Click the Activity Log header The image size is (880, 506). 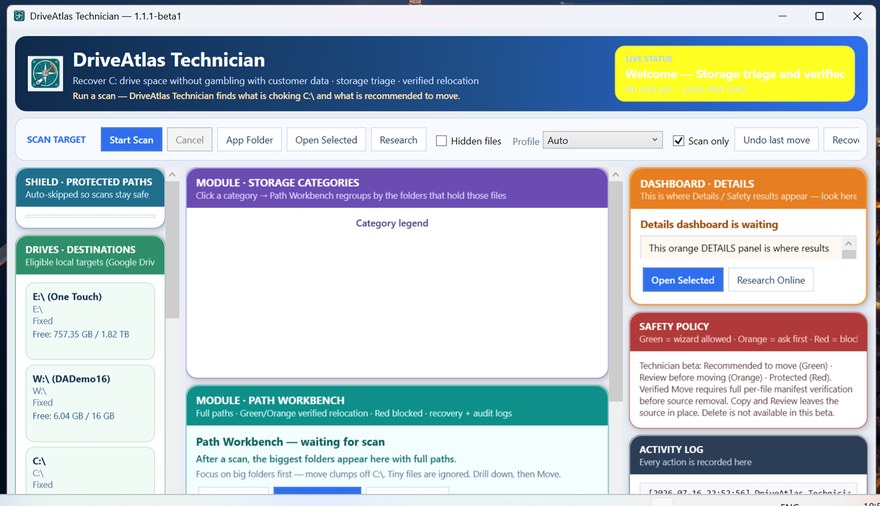[748, 455]
